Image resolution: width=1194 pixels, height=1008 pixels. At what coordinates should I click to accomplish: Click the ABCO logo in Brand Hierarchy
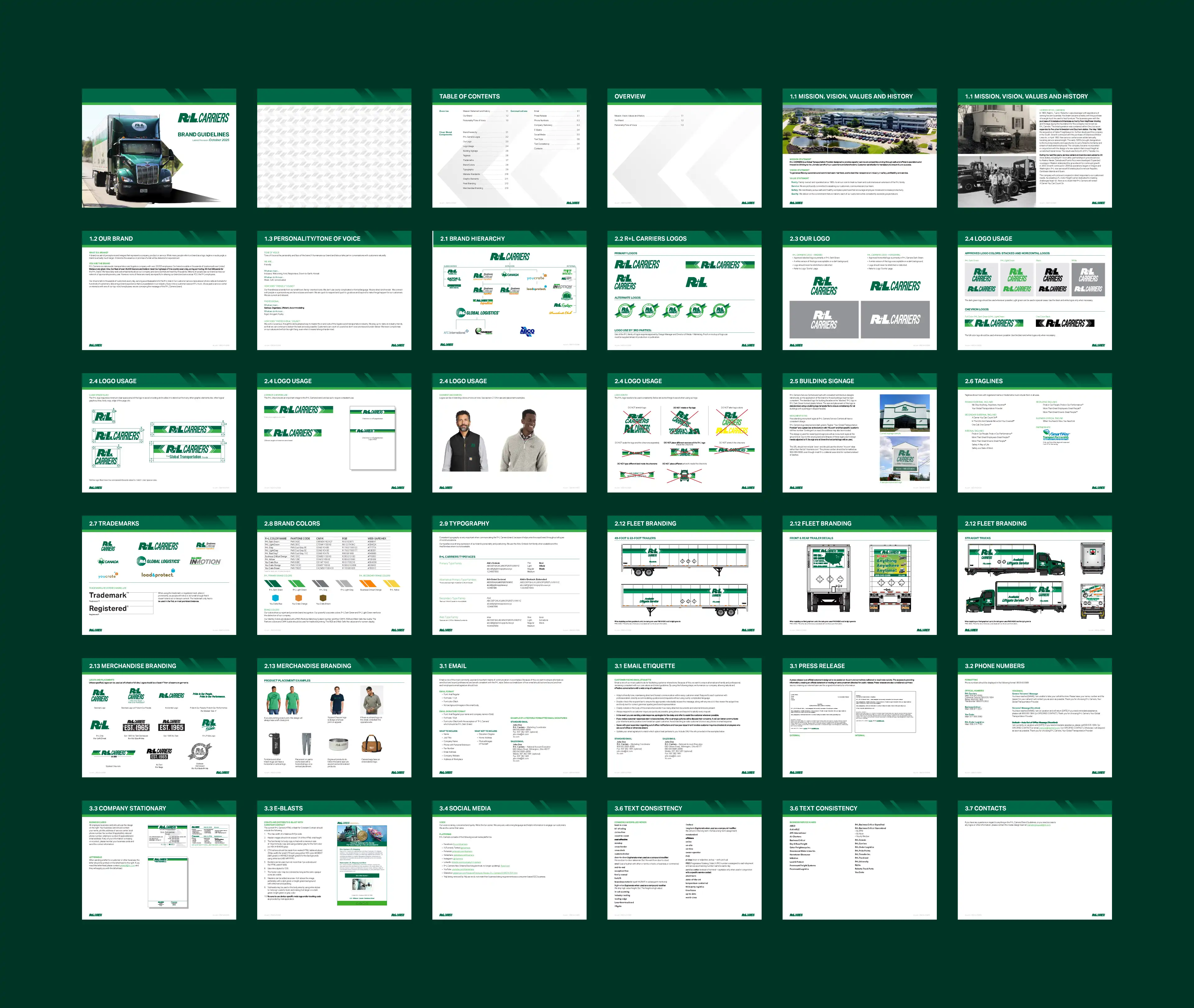point(527,331)
